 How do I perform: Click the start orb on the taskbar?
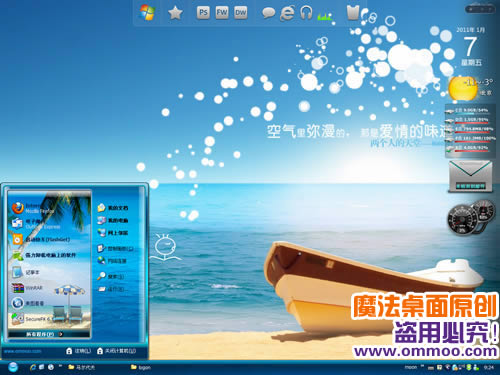pyautogui.click(x=13, y=367)
